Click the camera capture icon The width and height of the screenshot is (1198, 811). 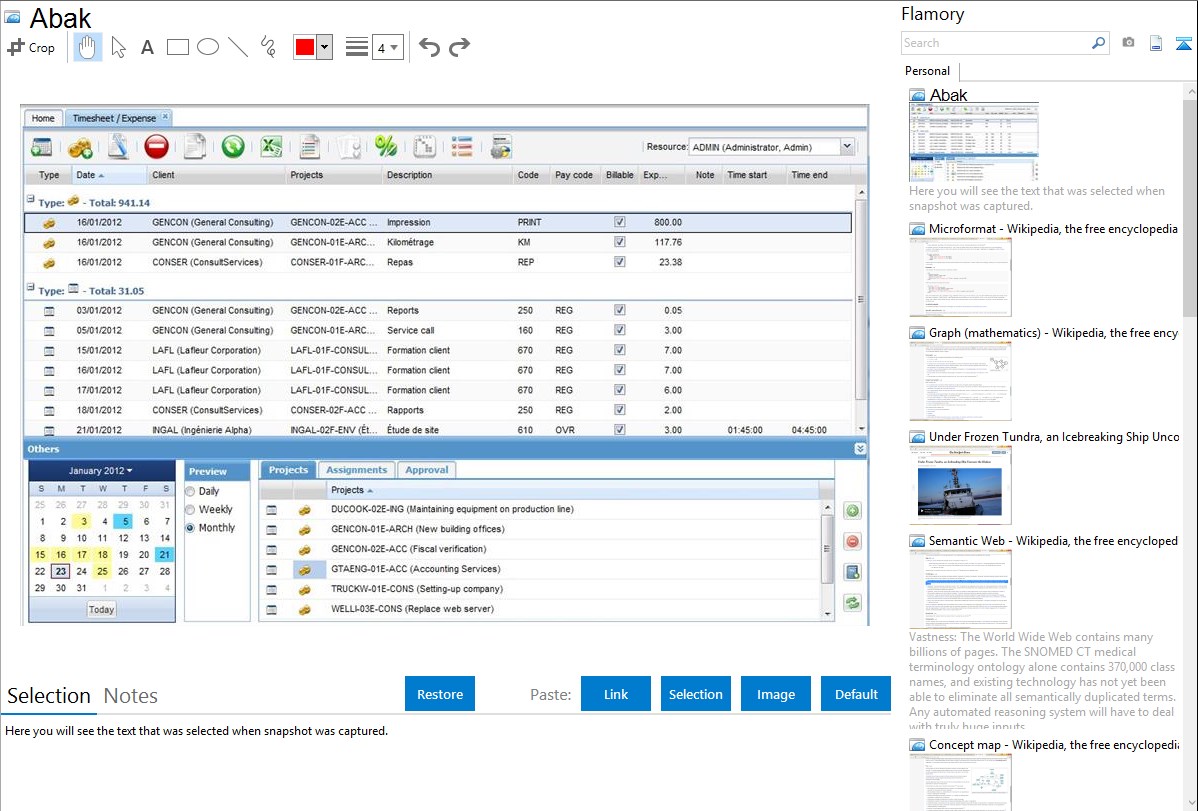point(1128,43)
